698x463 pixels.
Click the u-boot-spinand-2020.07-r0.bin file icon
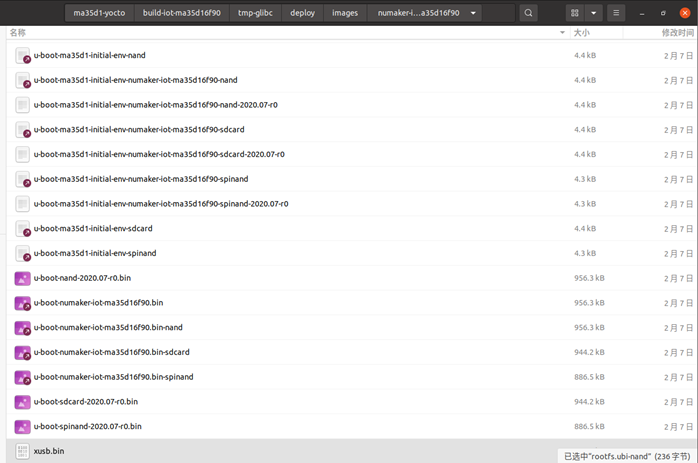point(23,426)
